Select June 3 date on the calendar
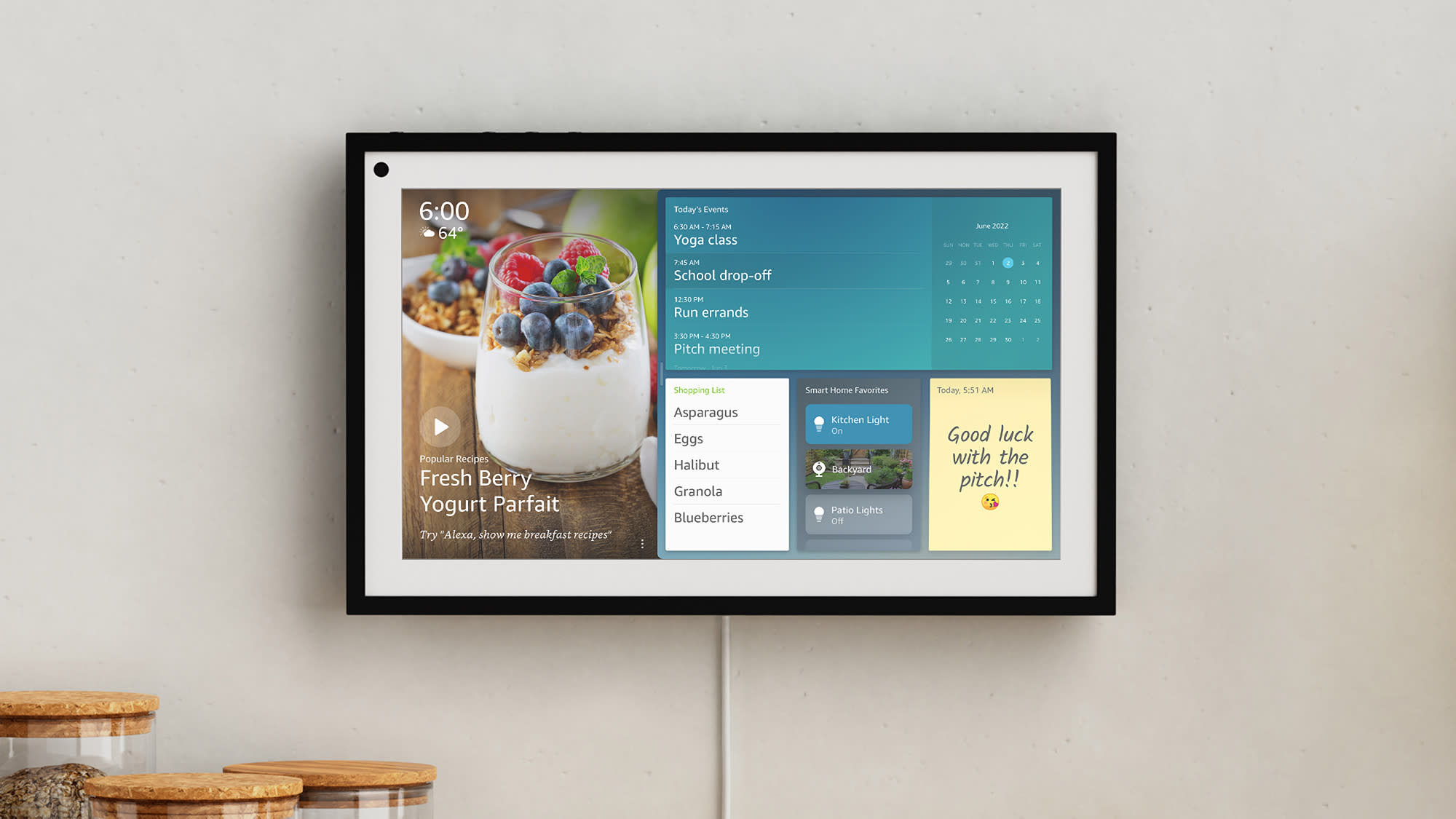The width and height of the screenshot is (1456, 819). click(1023, 262)
